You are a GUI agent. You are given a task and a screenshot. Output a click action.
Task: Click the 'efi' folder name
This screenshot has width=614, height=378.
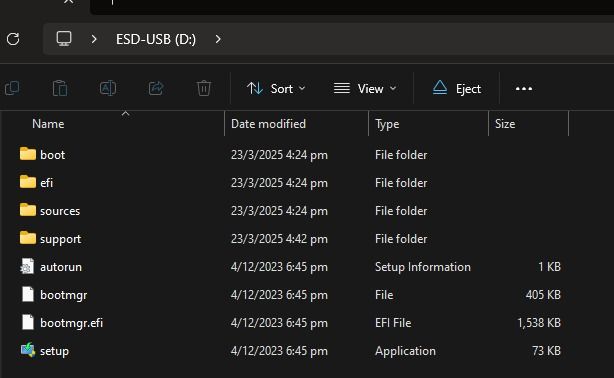(47, 183)
